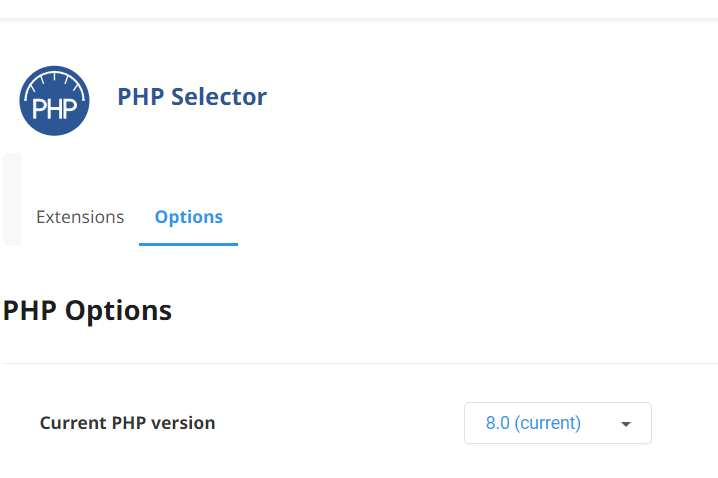Click the PHP Options heading

pyautogui.click(x=87, y=311)
